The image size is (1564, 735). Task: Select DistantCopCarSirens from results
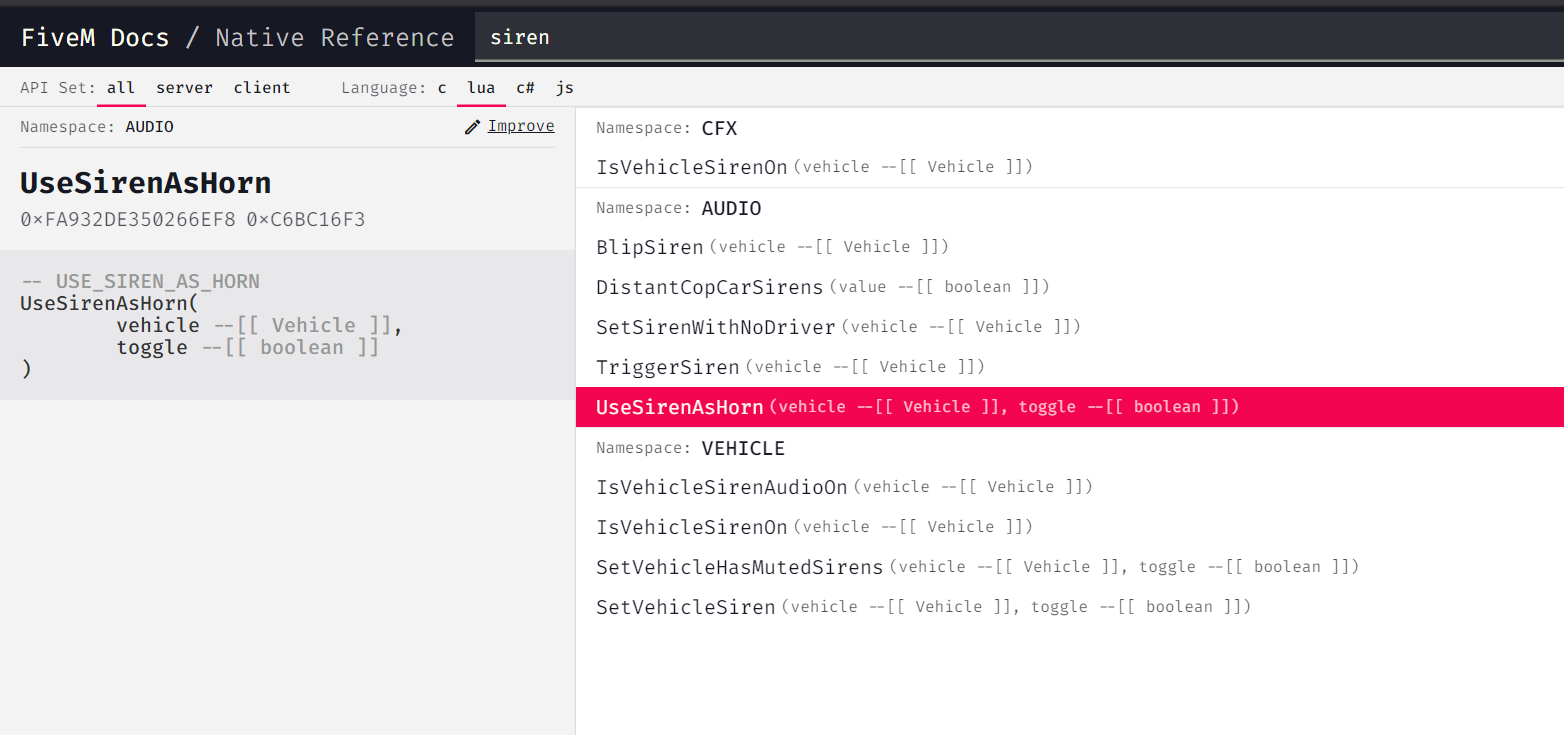[x=710, y=287]
